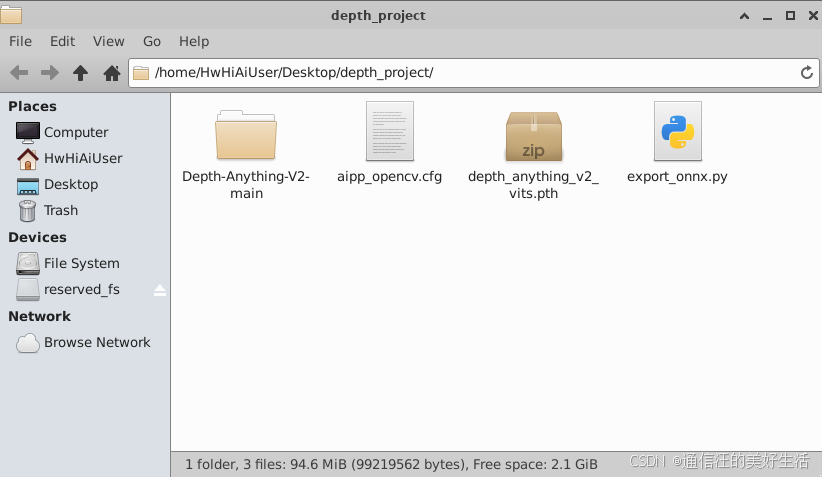Open the Help menu

(x=194, y=41)
